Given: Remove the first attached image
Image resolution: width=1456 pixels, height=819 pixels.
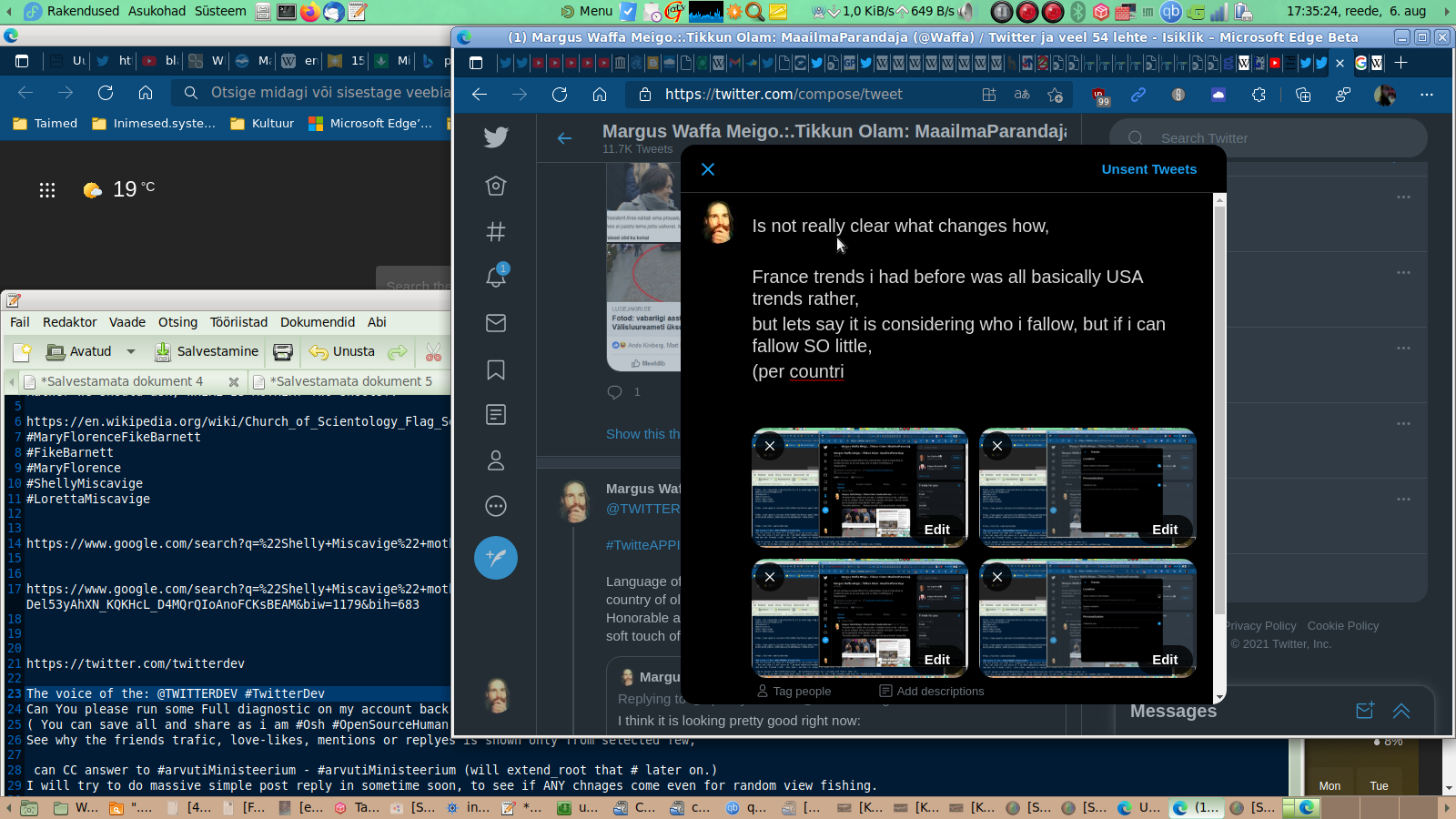Looking at the screenshot, I should pos(770,446).
